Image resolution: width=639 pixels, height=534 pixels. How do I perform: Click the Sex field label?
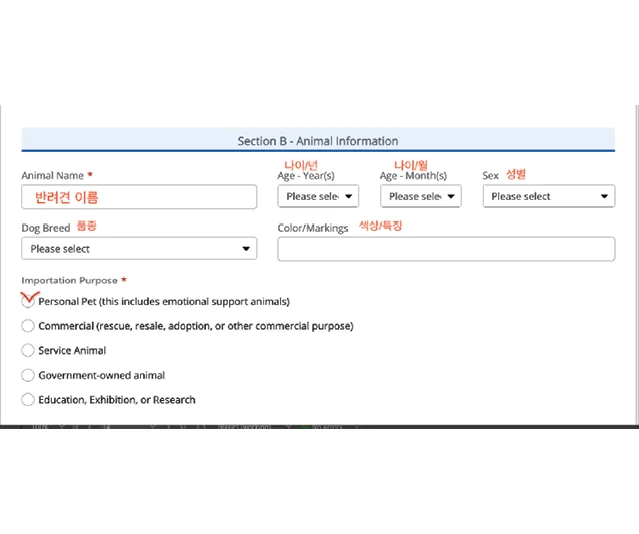[490, 175]
